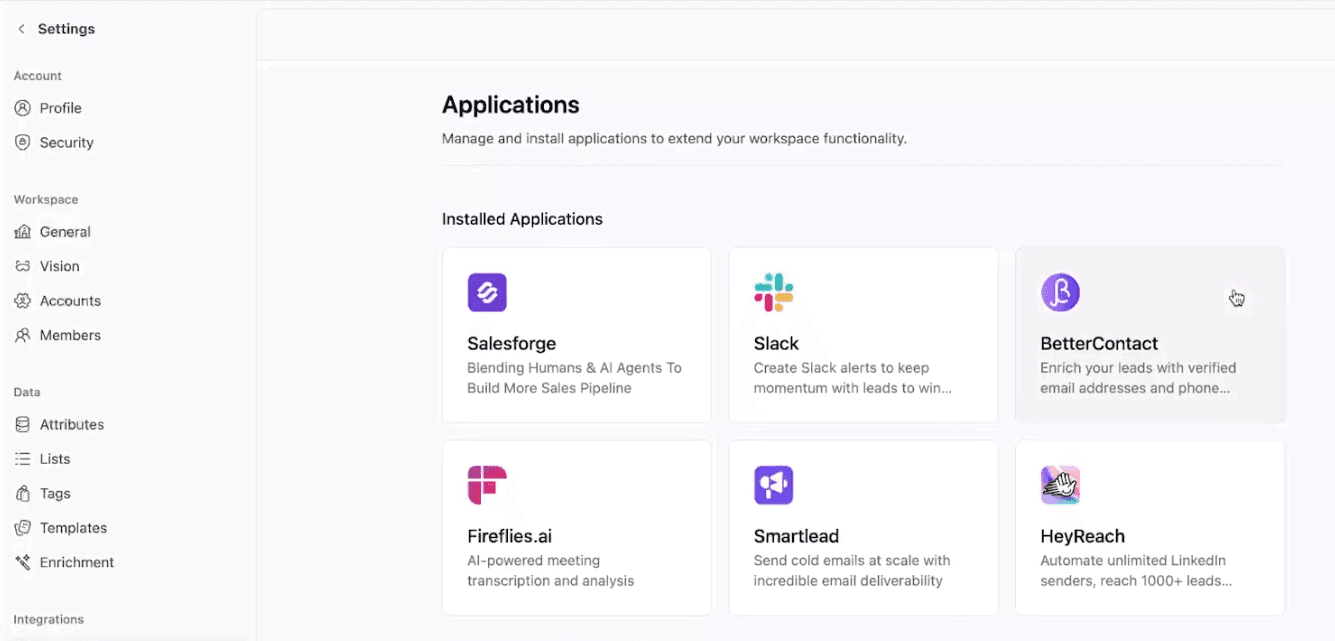Open the Vision workspace settings
This screenshot has height=641, width=1335.
tap(60, 266)
